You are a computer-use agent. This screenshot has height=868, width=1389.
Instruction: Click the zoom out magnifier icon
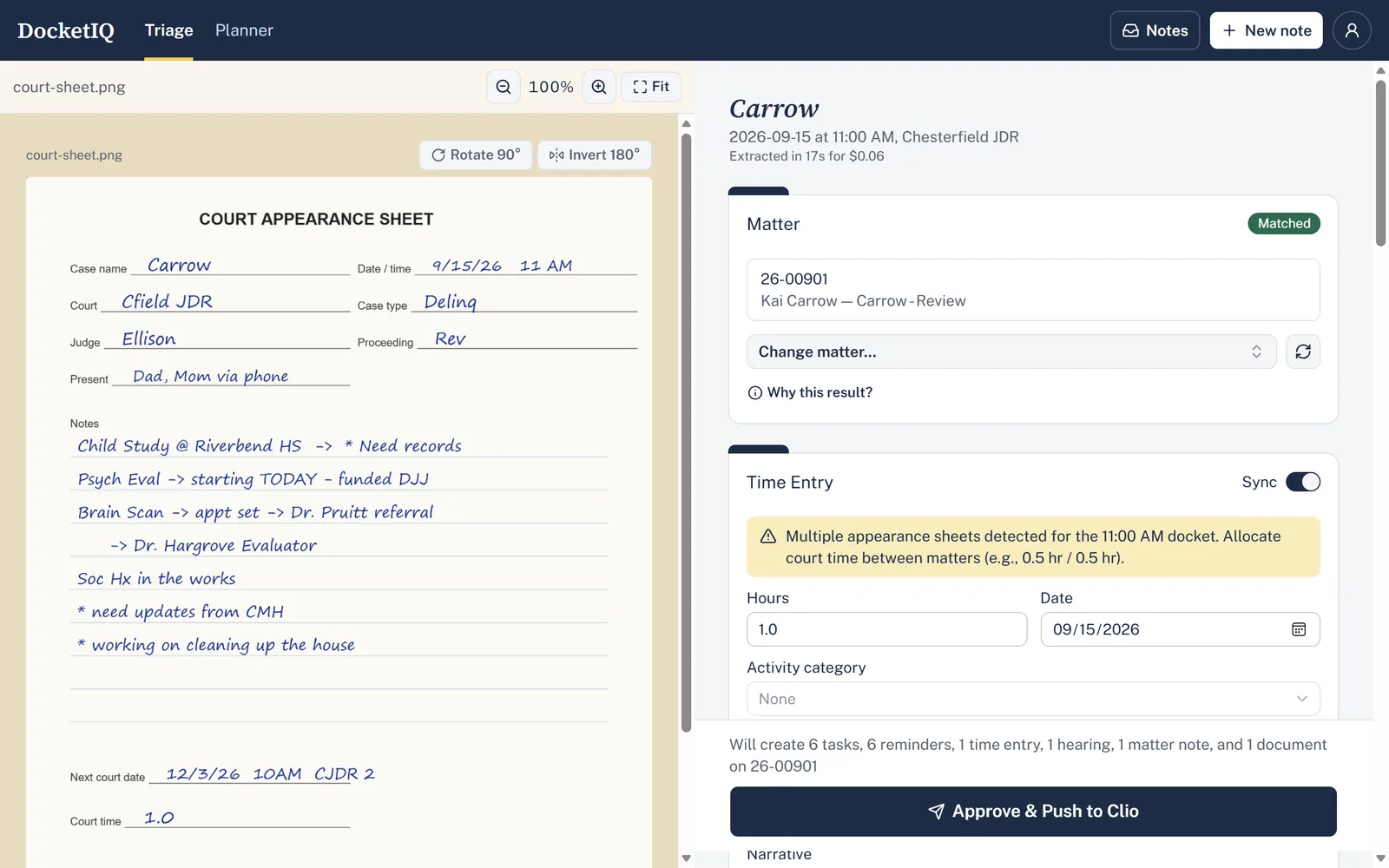point(504,87)
